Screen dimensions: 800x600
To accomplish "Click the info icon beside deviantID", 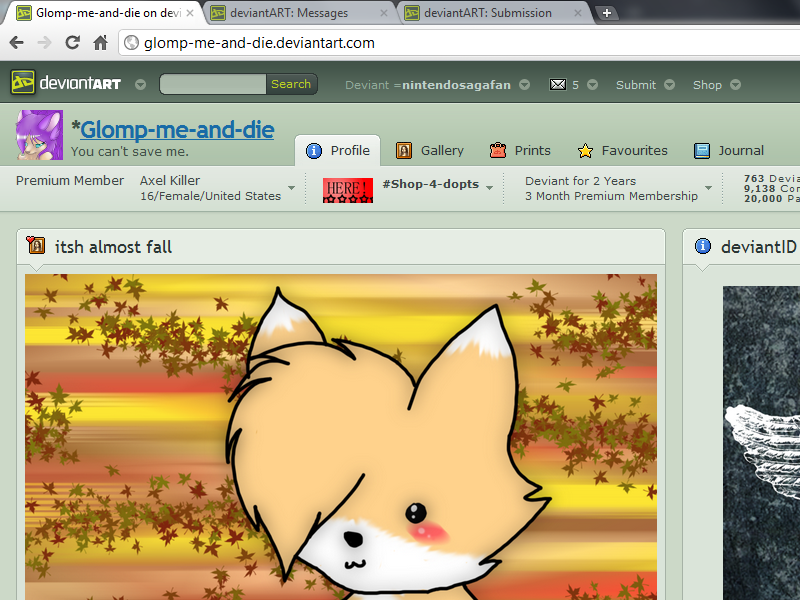I will pos(703,246).
